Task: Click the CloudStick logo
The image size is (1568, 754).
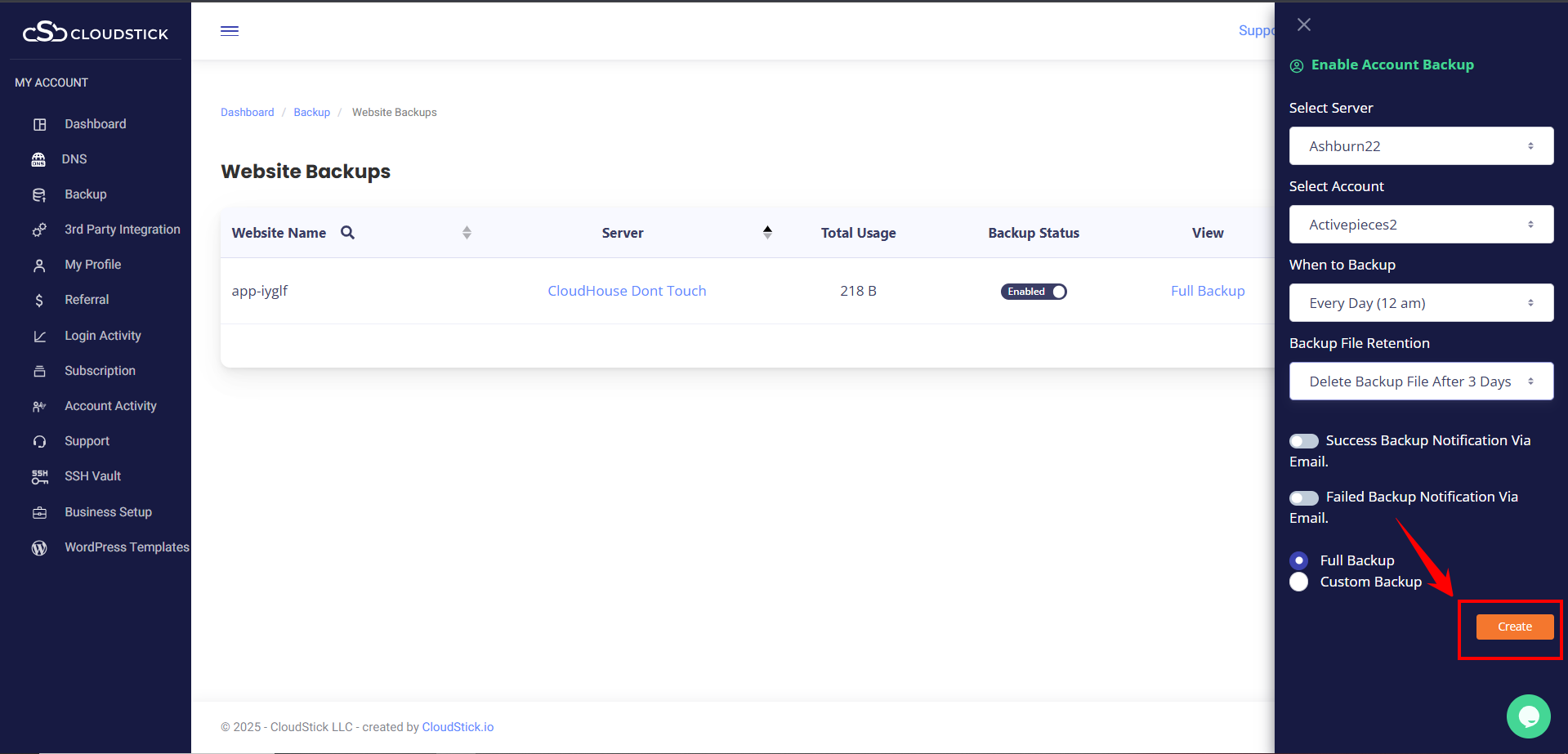Action: [x=96, y=33]
